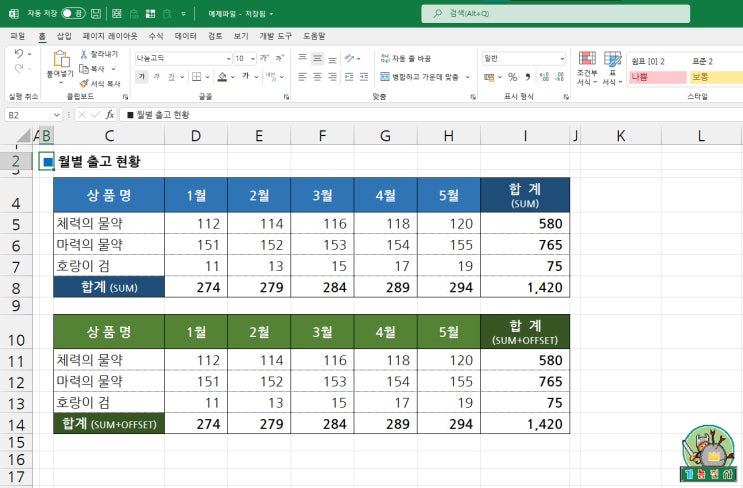Expand the 복사 copy options arrow
Screen dimensions: 743x488
tap(113, 69)
